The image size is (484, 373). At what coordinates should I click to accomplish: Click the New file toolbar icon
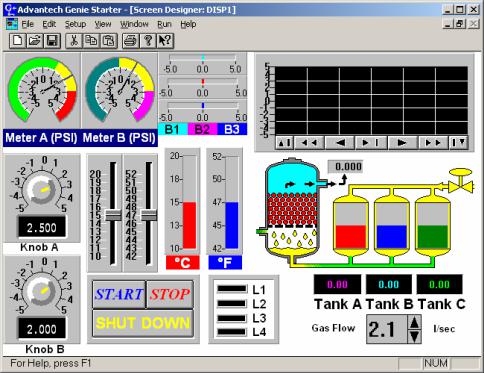click(18, 41)
